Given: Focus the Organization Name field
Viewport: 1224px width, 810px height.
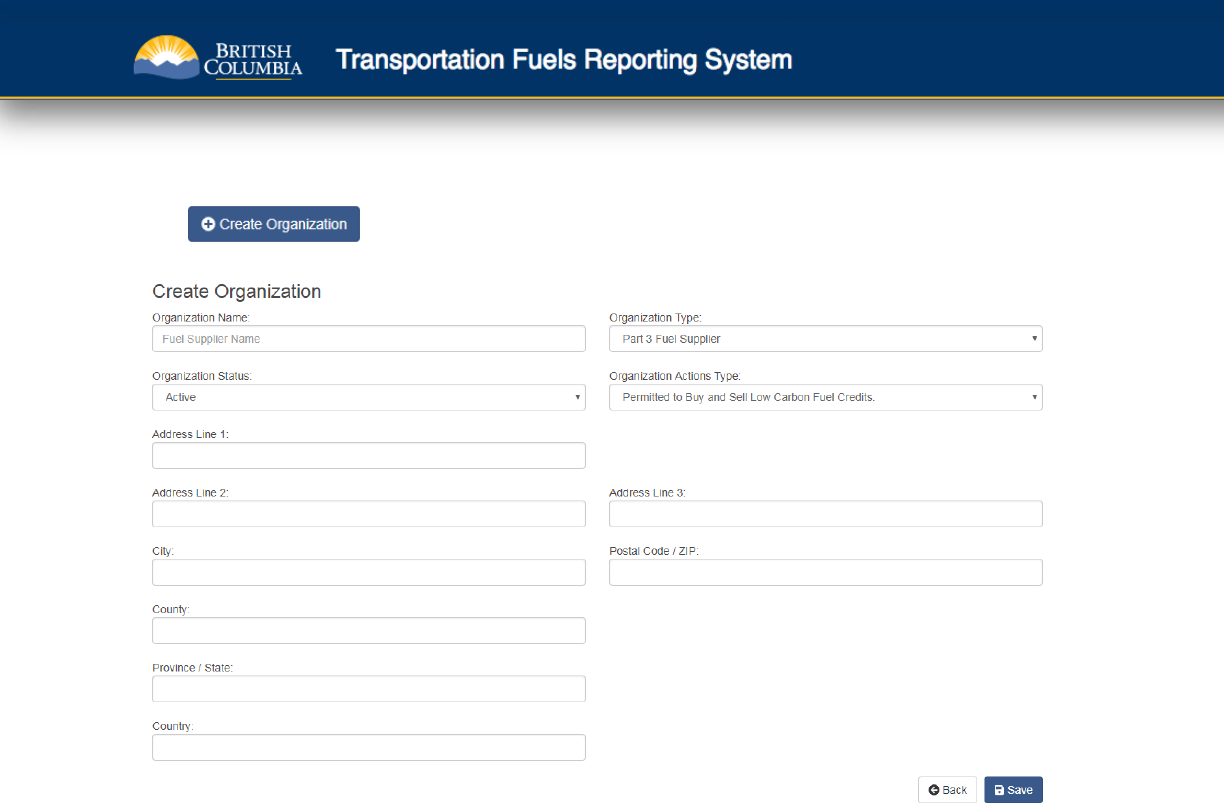Looking at the screenshot, I should [x=369, y=339].
